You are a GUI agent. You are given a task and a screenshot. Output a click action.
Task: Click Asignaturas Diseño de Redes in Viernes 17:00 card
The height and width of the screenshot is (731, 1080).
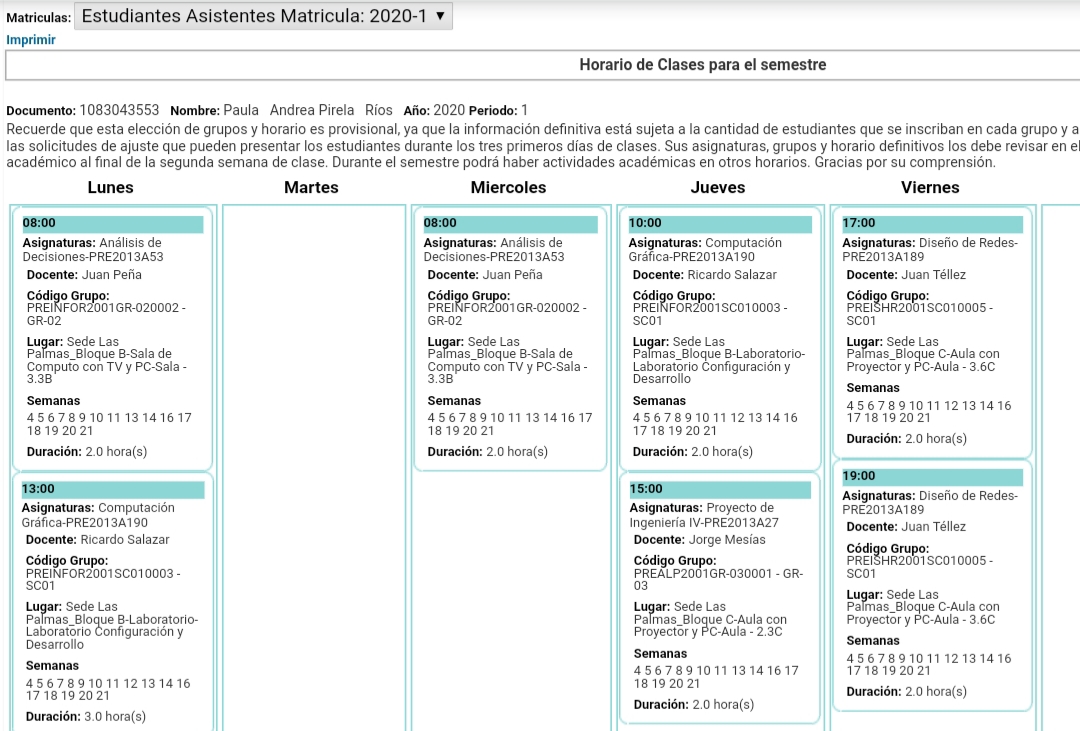pyautogui.click(x=930, y=250)
